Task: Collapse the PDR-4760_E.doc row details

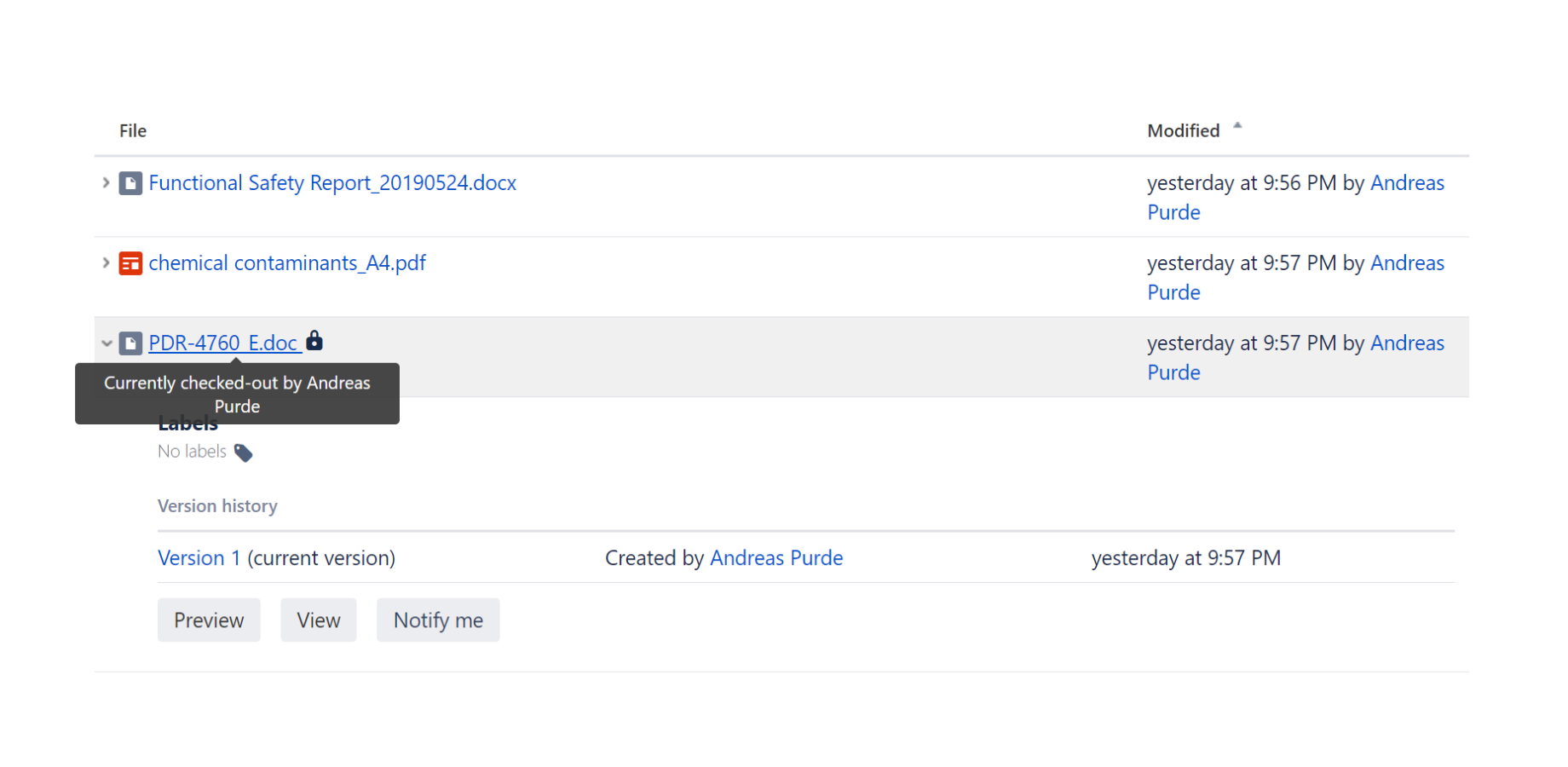Action: tap(107, 343)
